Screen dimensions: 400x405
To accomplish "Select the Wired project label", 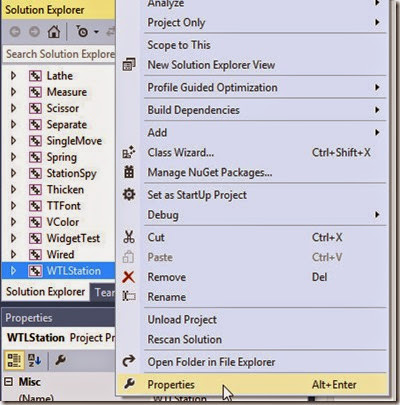I will click(x=60, y=255).
